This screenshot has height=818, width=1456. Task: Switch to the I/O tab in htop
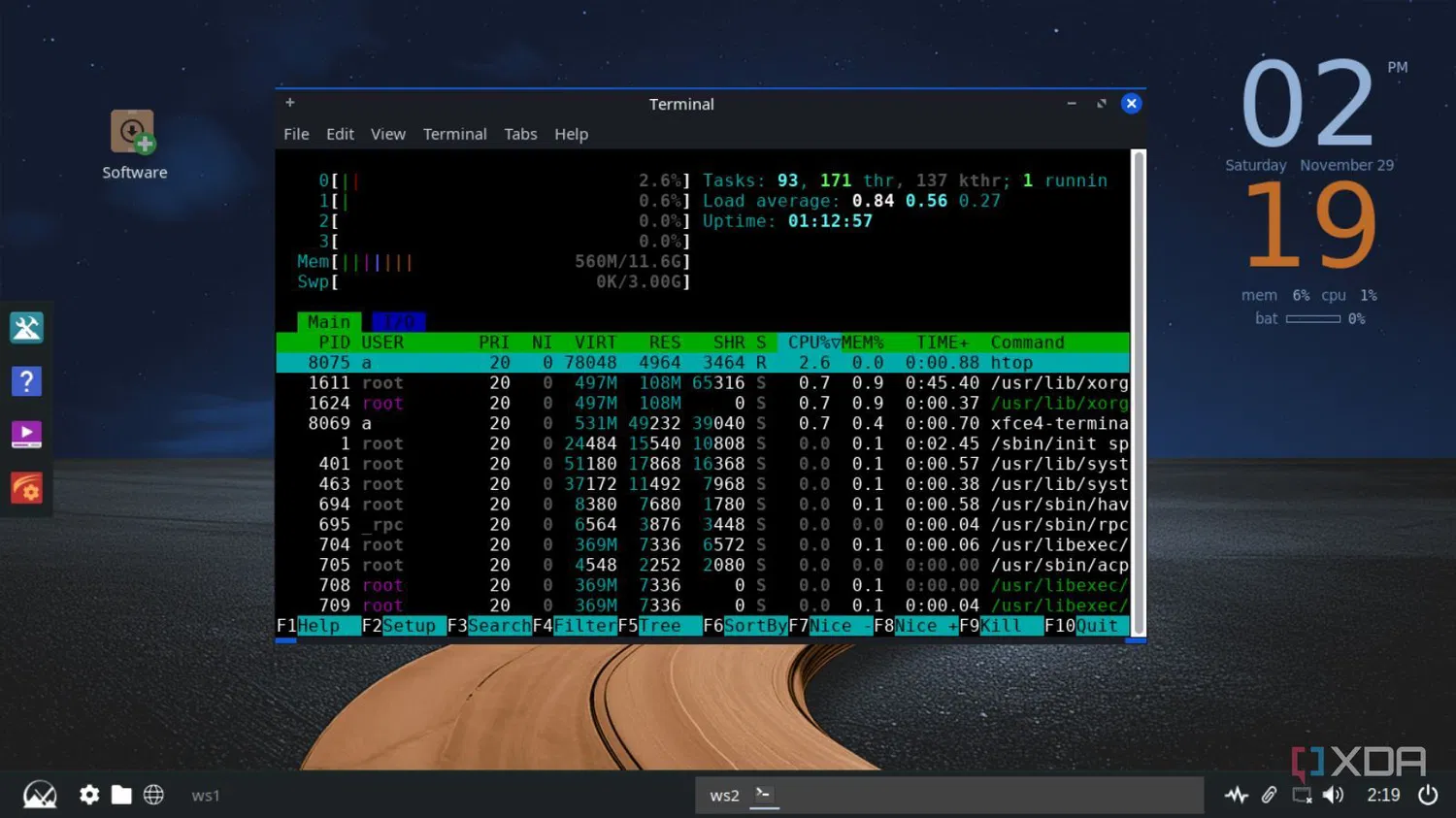[x=398, y=322]
